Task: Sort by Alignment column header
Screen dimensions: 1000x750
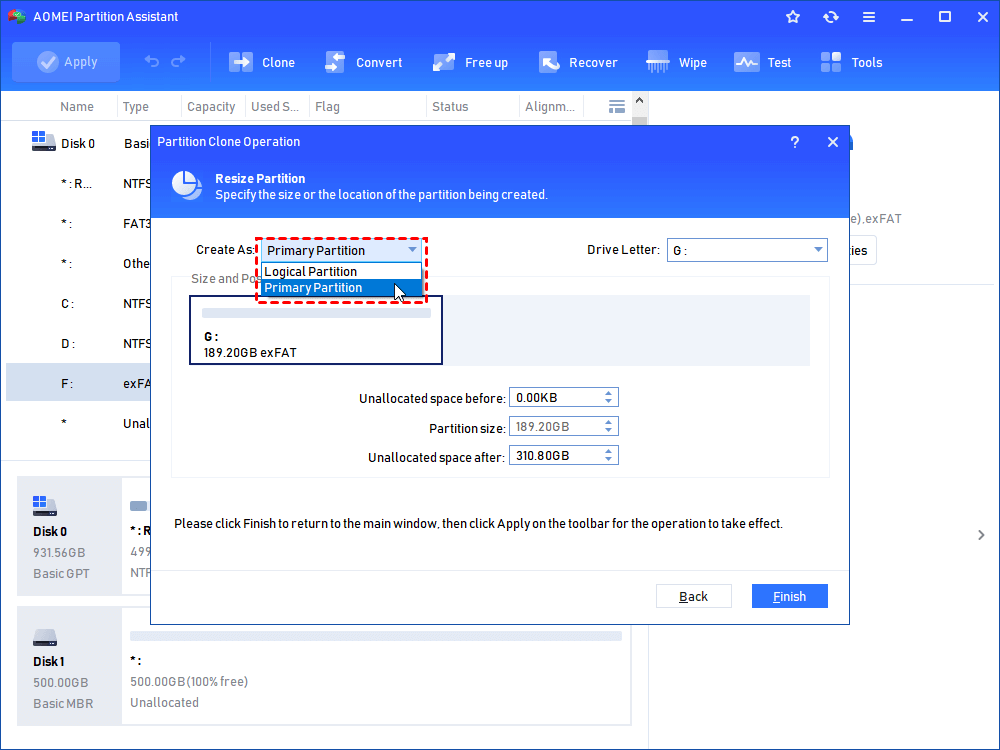Action: click(550, 107)
